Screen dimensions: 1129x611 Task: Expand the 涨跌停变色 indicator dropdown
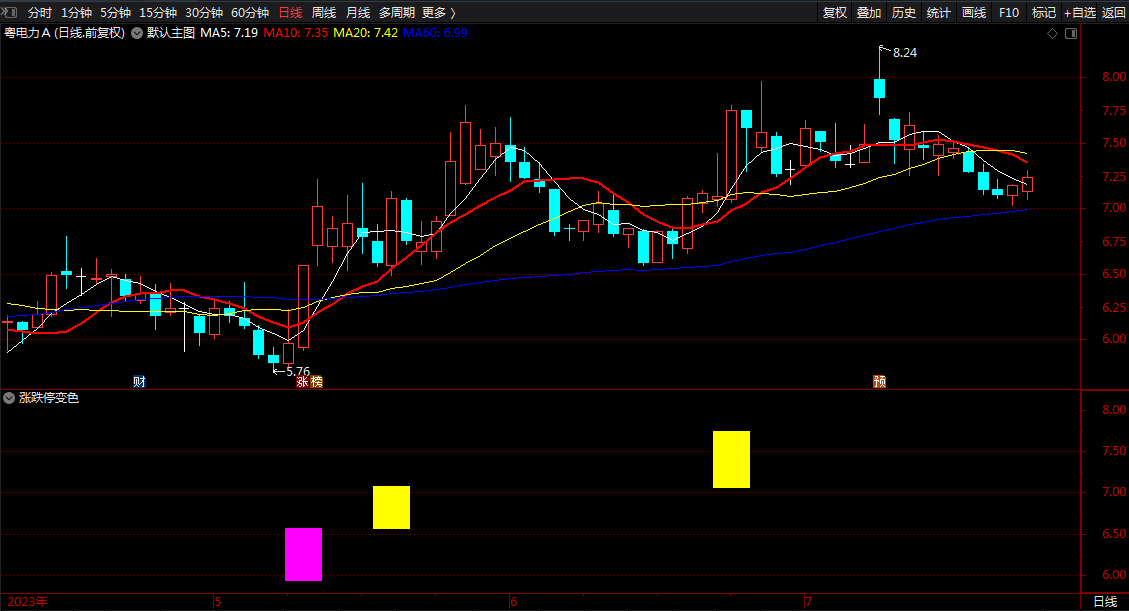pyautogui.click(x=9, y=398)
